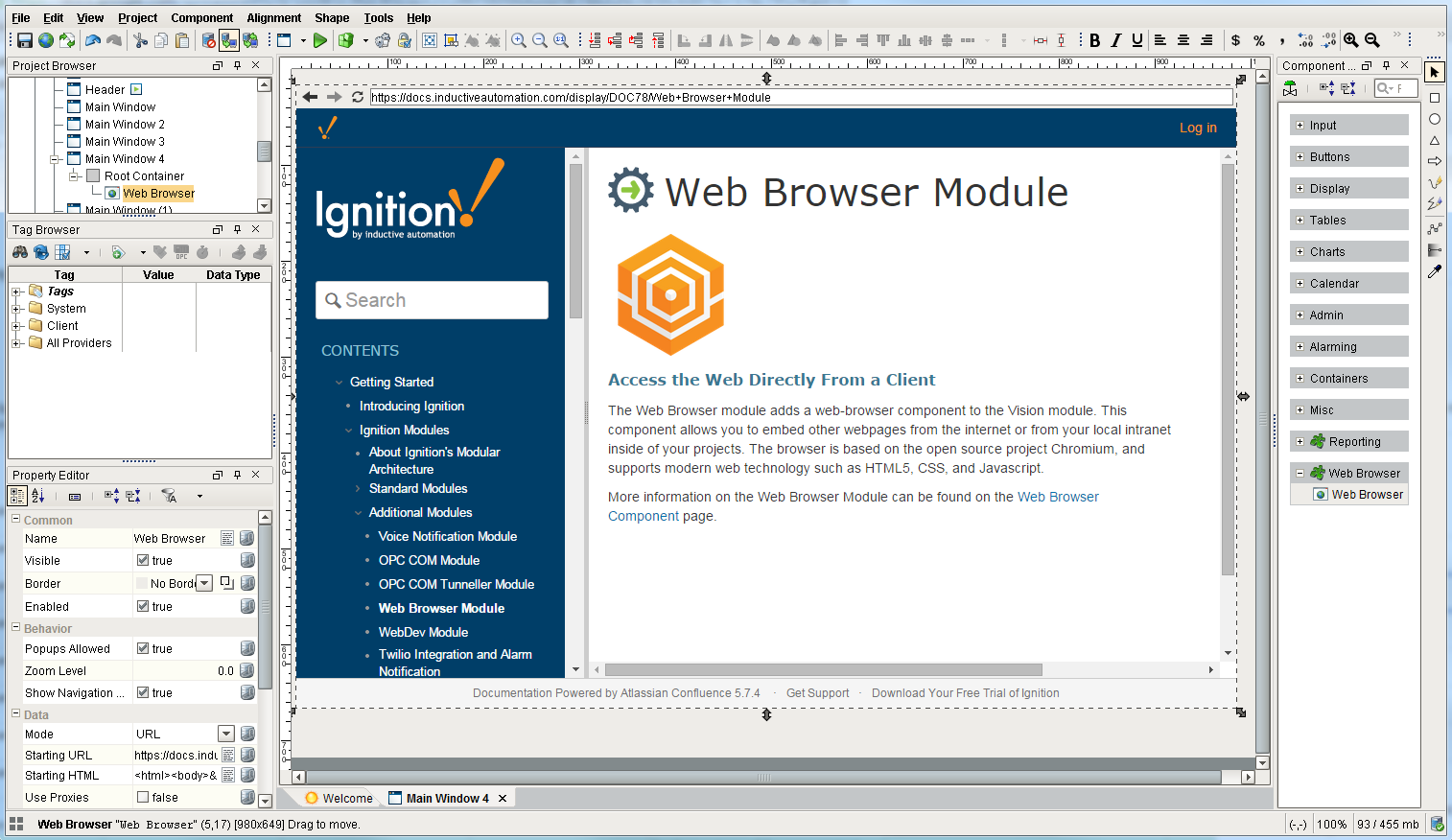
Task: Select the Main Window 4 tab
Action: (438, 798)
